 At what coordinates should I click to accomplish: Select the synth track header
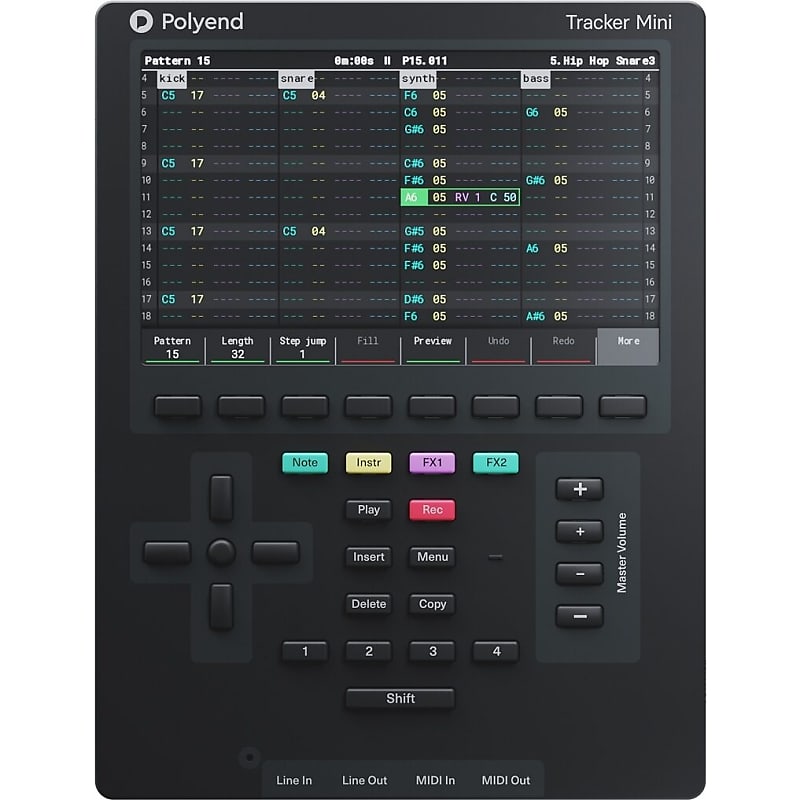click(417, 77)
